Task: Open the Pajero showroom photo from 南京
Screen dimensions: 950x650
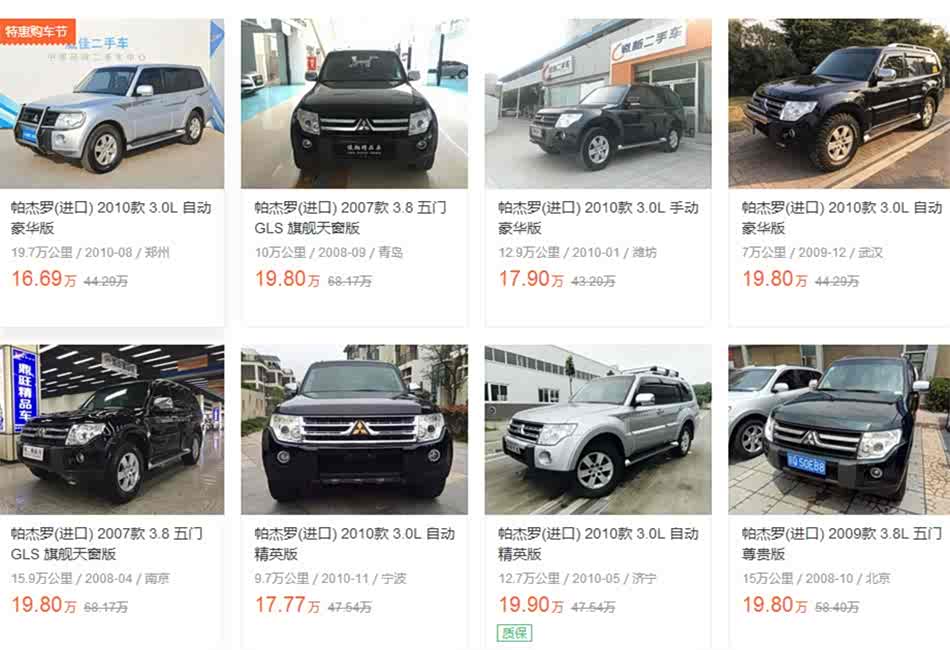Action: click(x=112, y=429)
